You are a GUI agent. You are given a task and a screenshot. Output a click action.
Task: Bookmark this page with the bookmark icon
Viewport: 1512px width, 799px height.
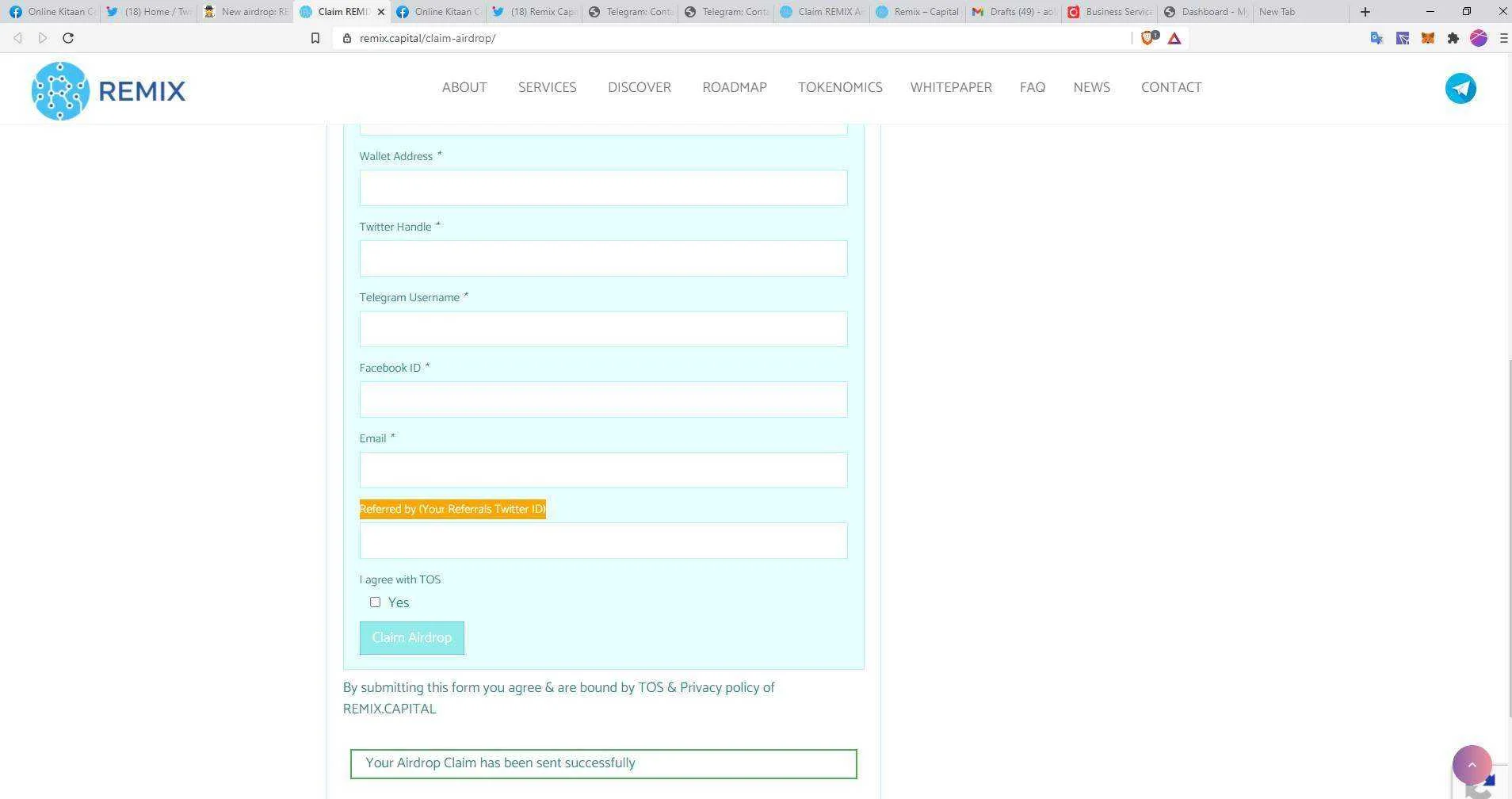pos(315,38)
